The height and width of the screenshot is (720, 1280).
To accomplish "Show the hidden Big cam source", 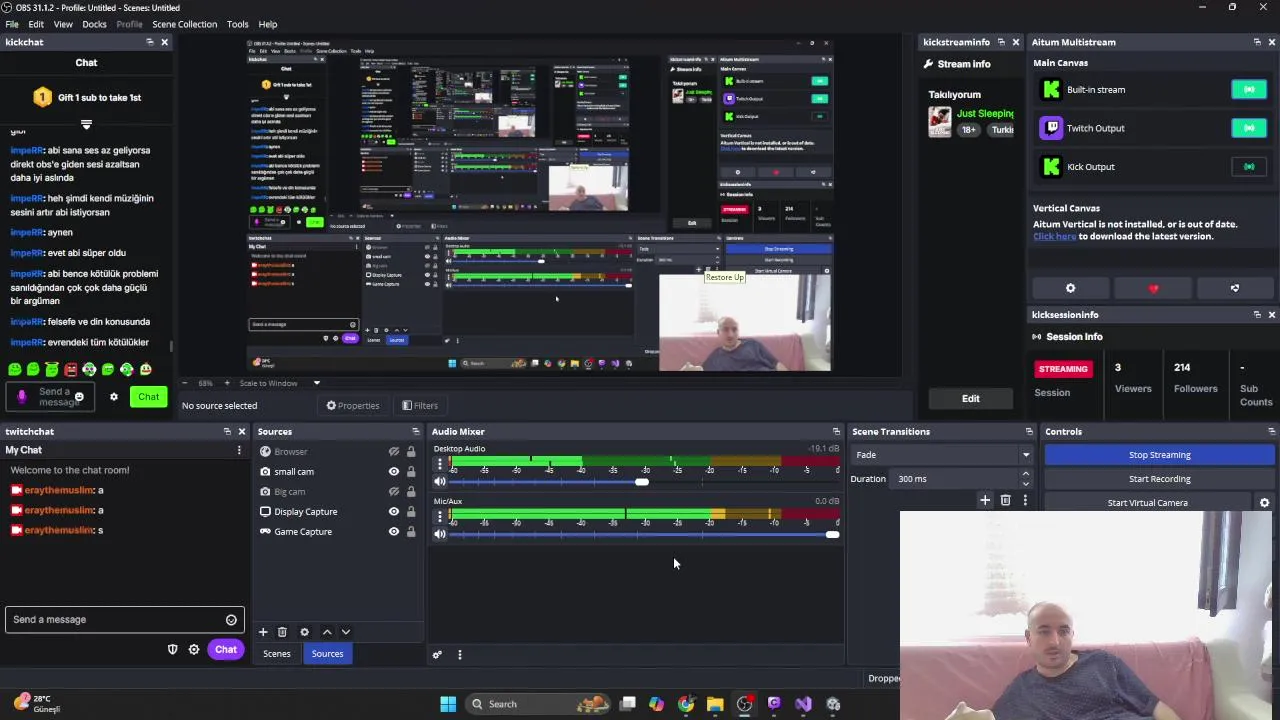I will (x=394, y=492).
